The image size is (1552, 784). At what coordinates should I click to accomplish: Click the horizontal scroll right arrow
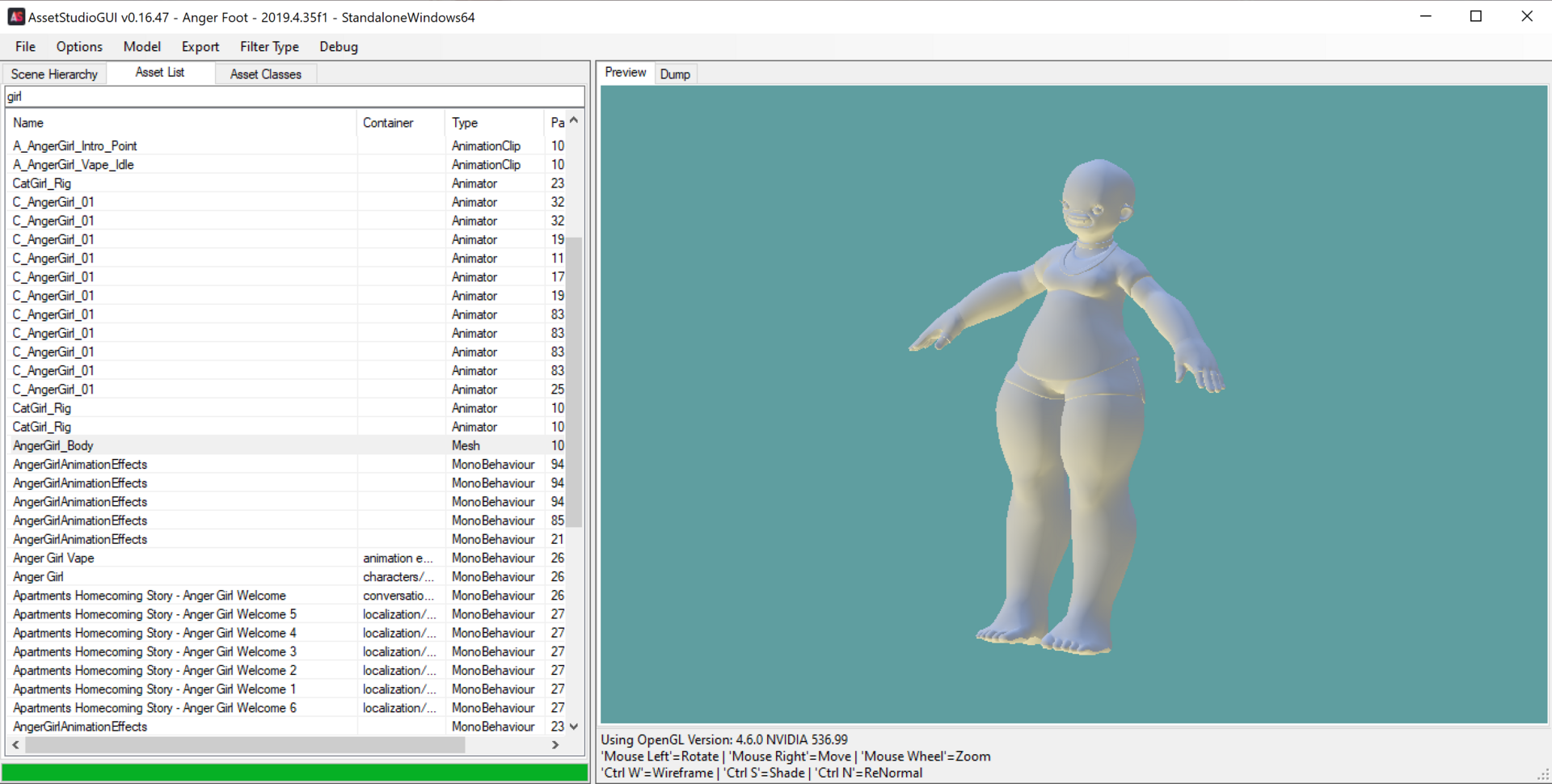tap(555, 745)
